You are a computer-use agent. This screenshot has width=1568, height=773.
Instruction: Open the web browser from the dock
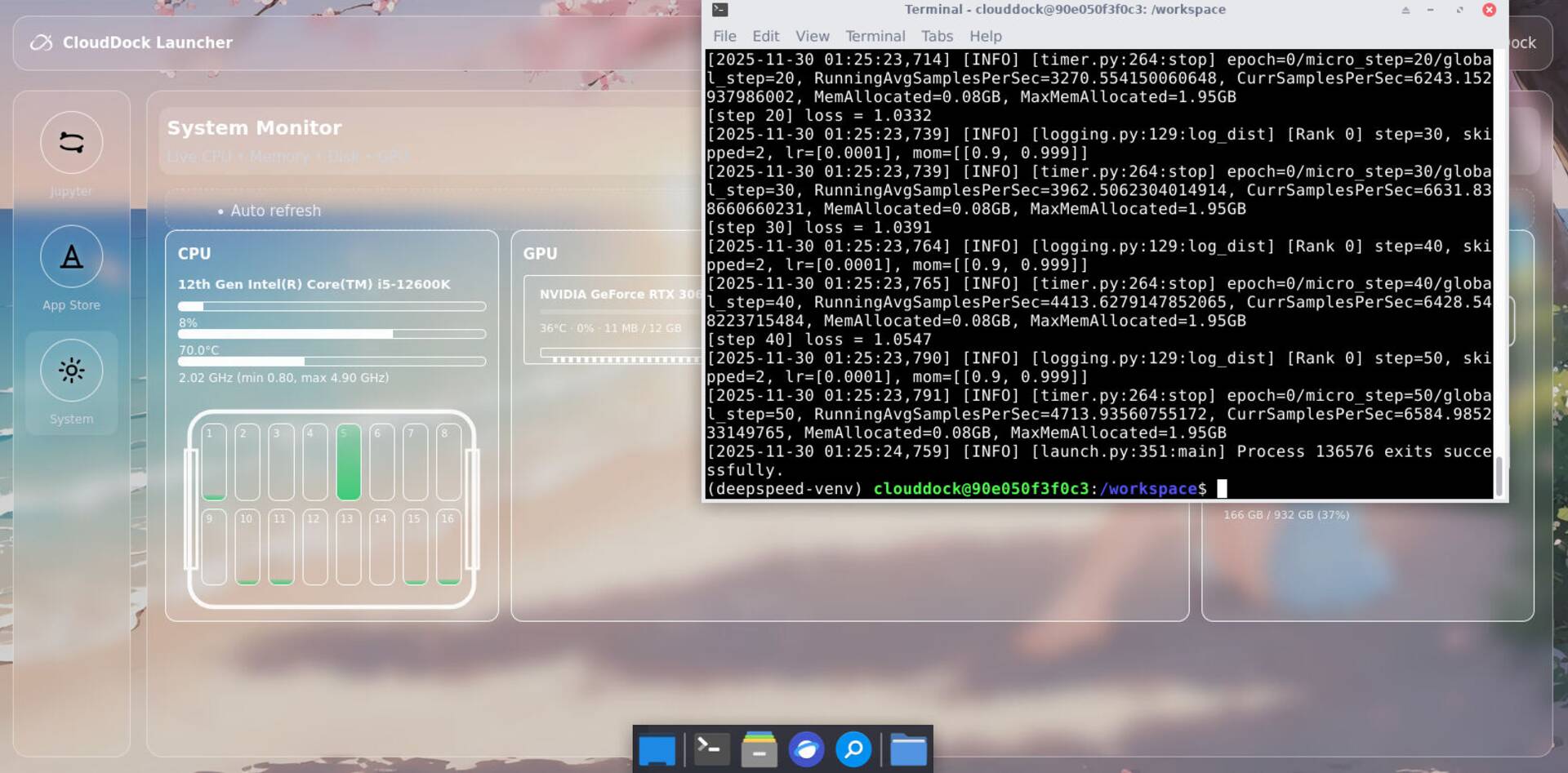[807, 749]
